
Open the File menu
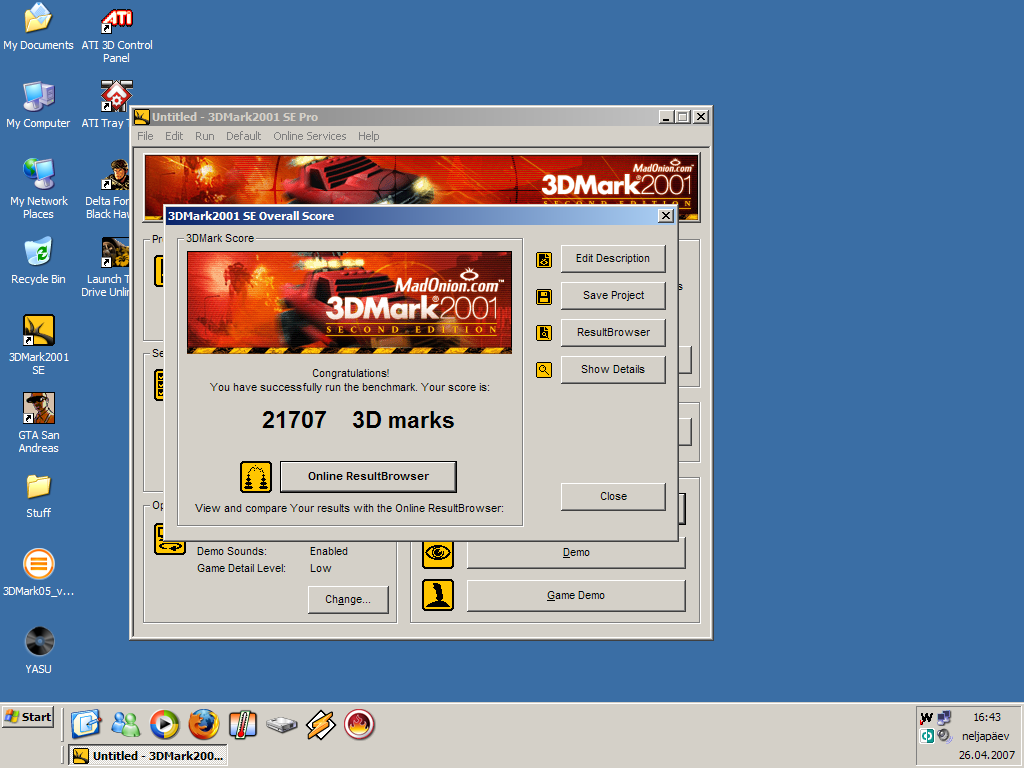click(x=145, y=136)
